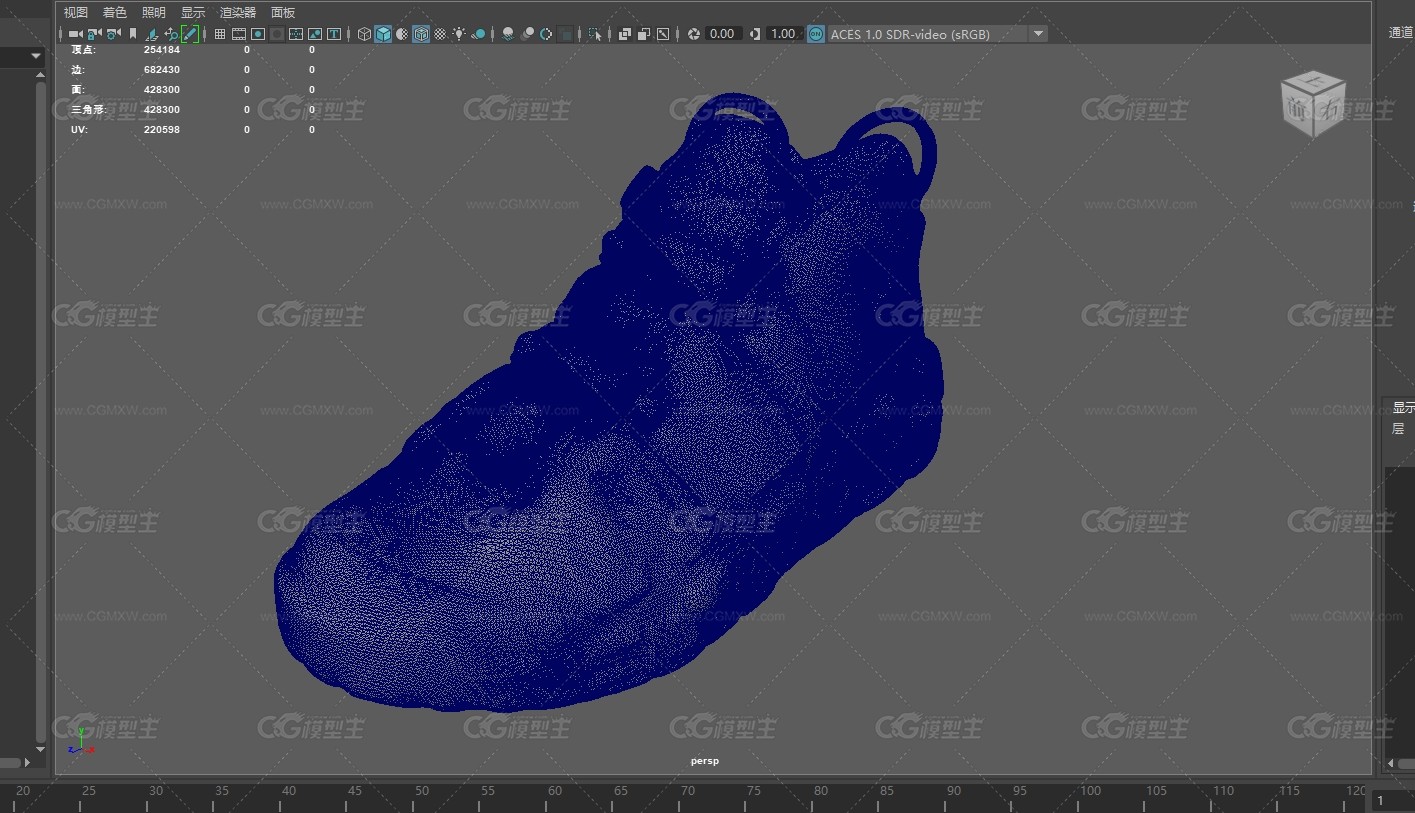This screenshot has width=1415, height=813.
Task: Click the Isolate Select icon
Action: [595, 34]
